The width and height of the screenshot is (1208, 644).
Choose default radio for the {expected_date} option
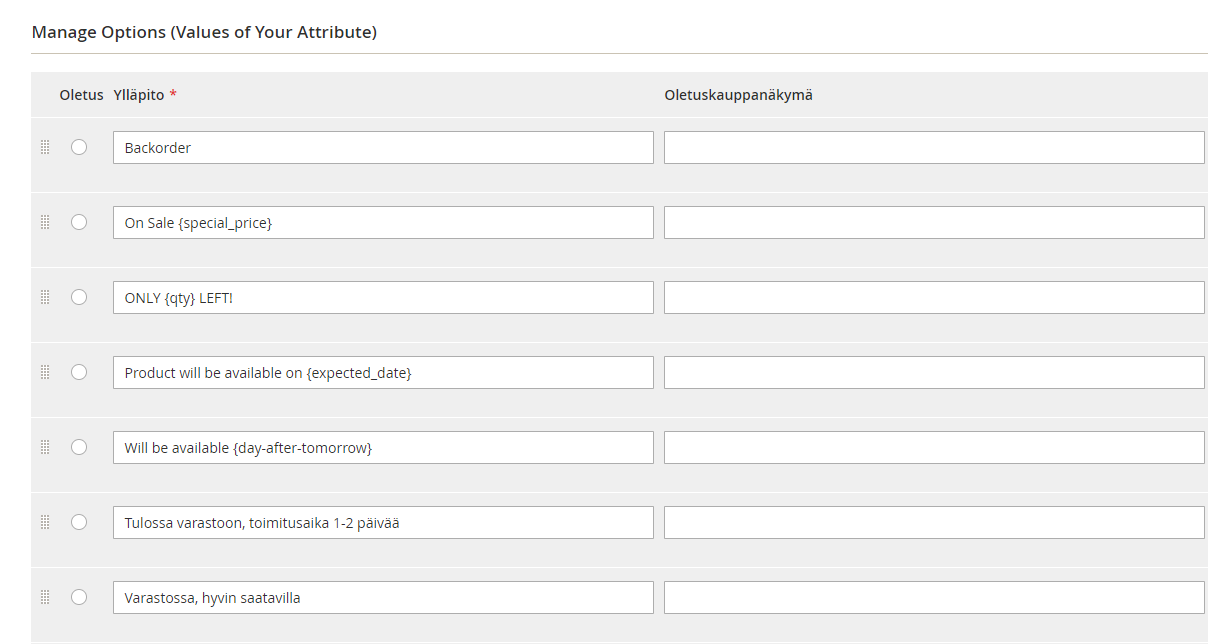pyautogui.click(x=79, y=372)
